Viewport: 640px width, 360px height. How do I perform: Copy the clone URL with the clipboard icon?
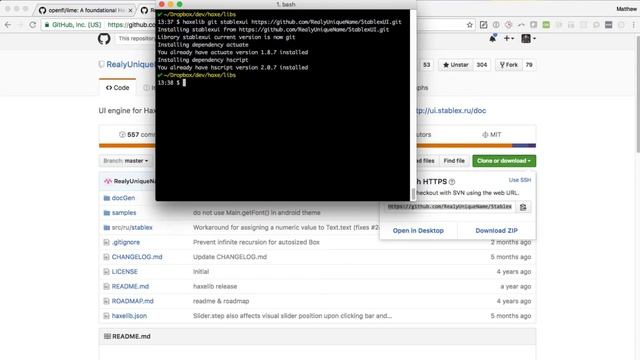click(x=523, y=207)
